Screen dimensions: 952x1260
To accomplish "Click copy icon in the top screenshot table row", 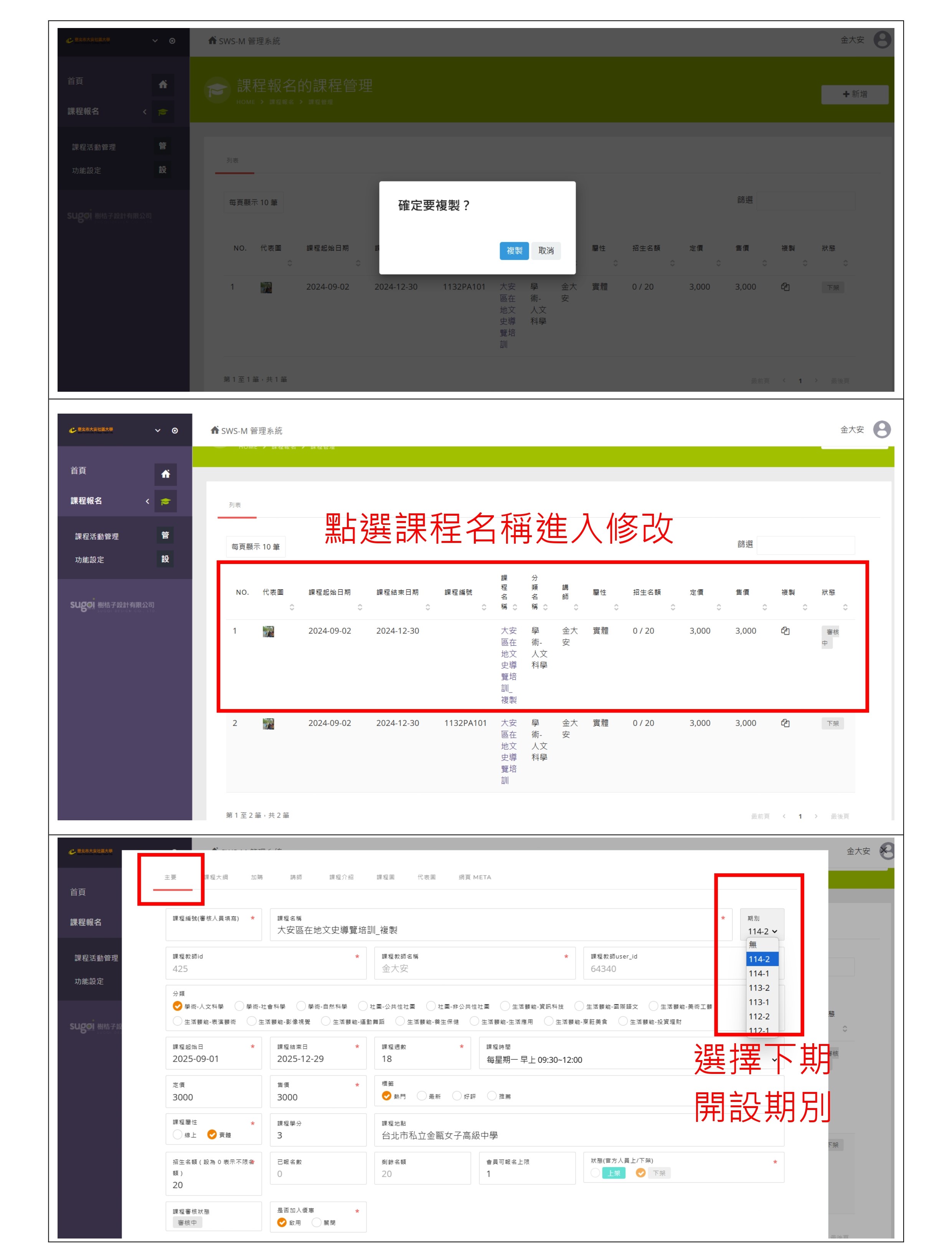I will (x=785, y=287).
